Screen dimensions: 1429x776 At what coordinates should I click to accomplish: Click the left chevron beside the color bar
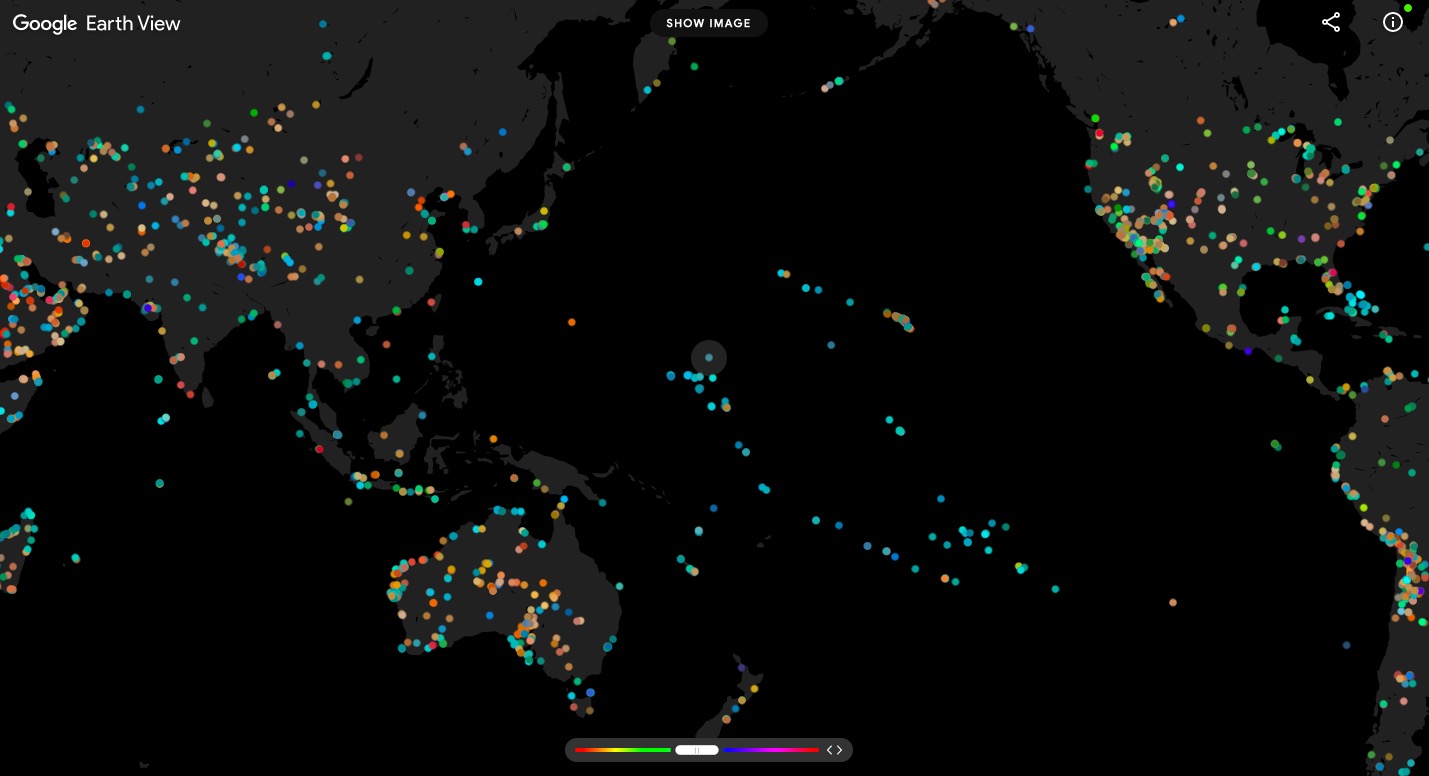tap(830, 750)
